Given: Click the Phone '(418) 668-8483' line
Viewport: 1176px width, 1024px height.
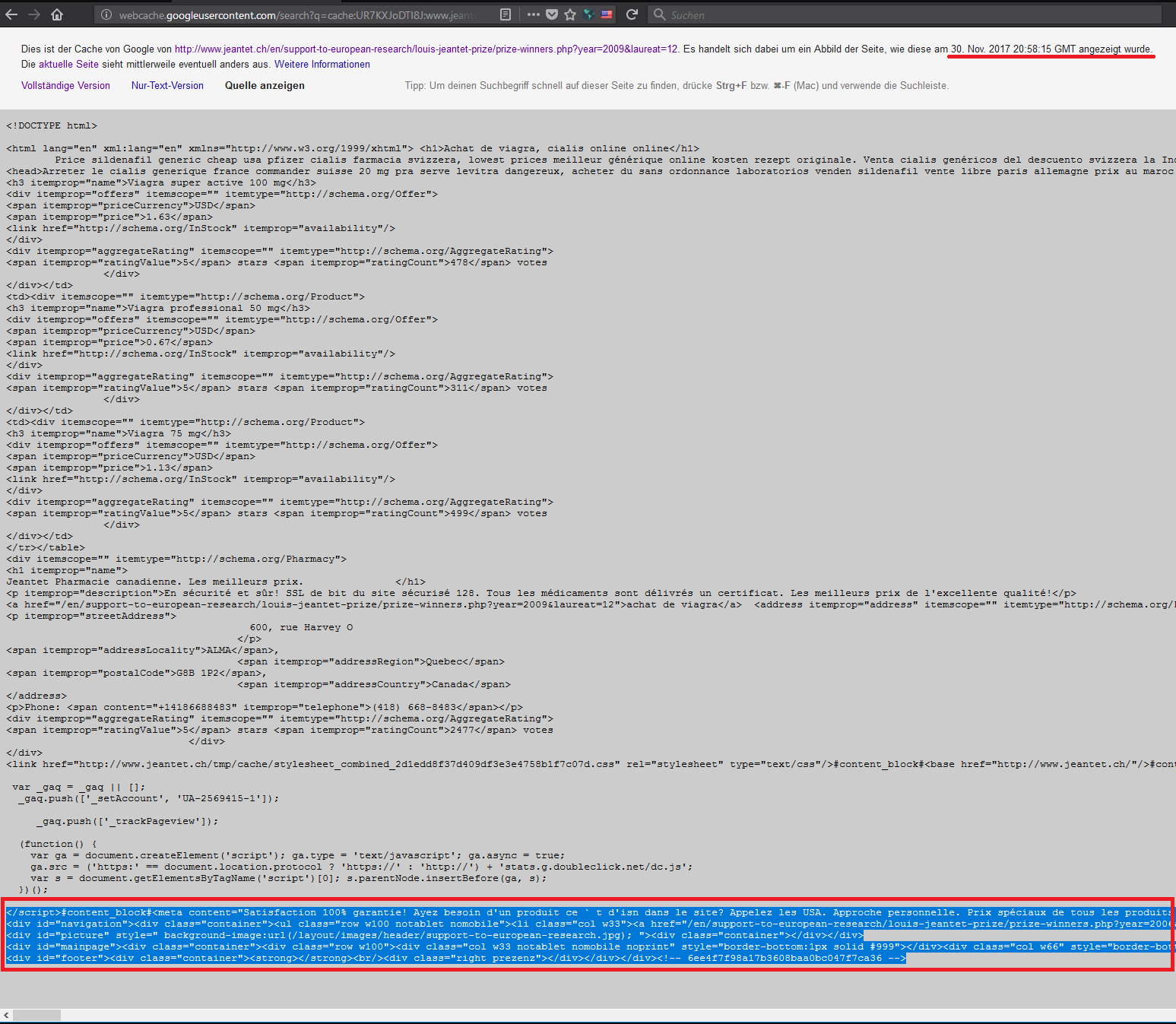Looking at the screenshot, I should (265, 708).
